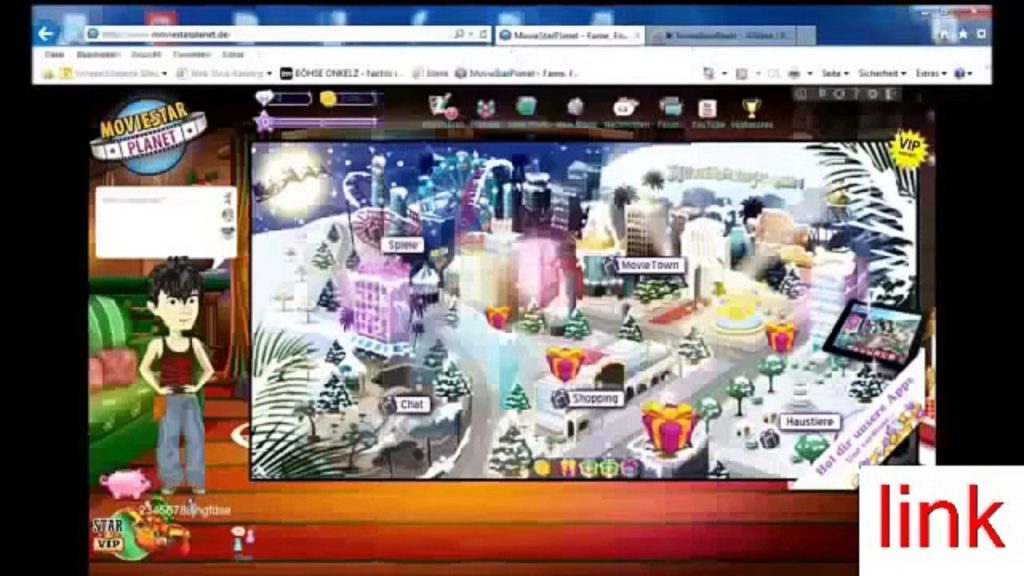This screenshot has width=1024, height=576.
Task: Open the large gift box near Haustiere
Action: coord(669,428)
